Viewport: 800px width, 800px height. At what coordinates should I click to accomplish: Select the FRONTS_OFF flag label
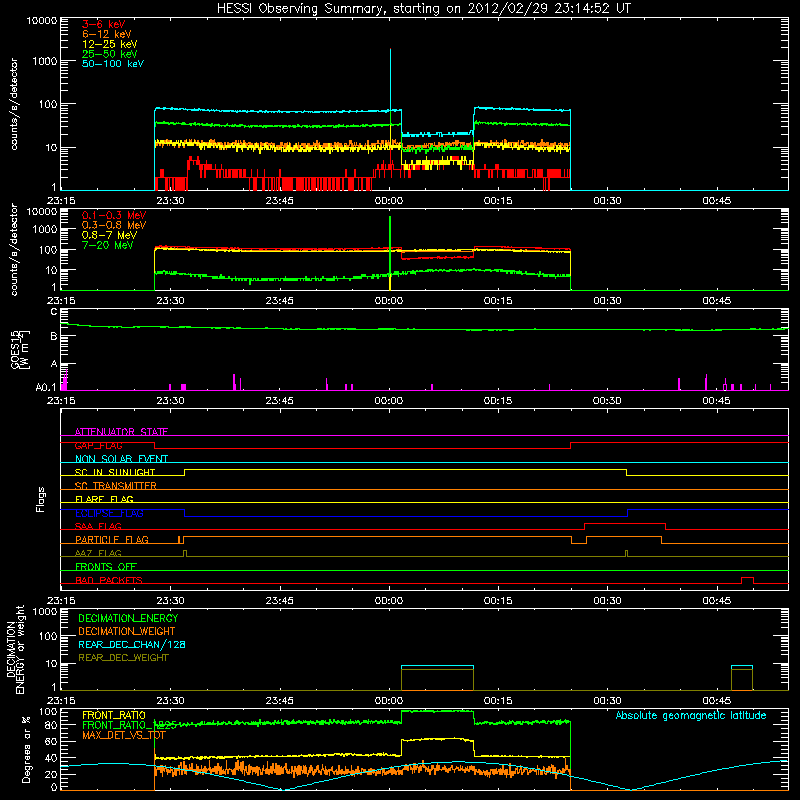(x=106, y=566)
